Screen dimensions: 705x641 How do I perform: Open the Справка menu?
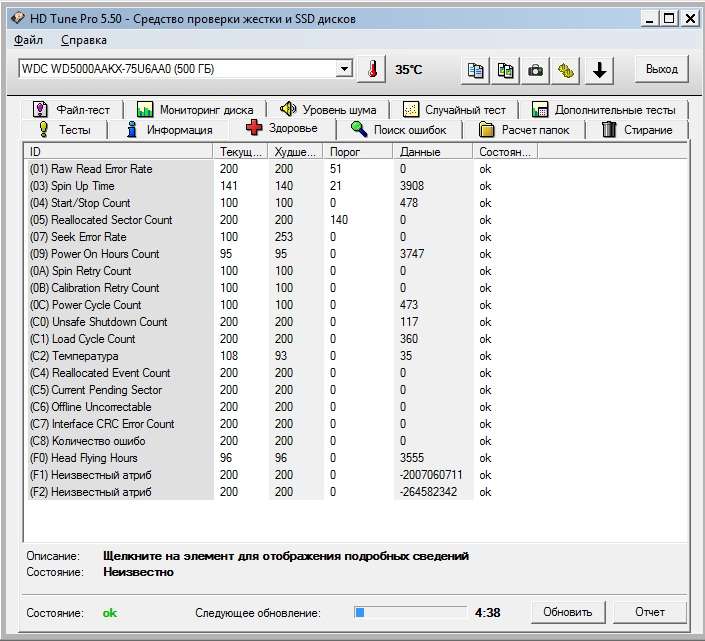tap(84, 40)
